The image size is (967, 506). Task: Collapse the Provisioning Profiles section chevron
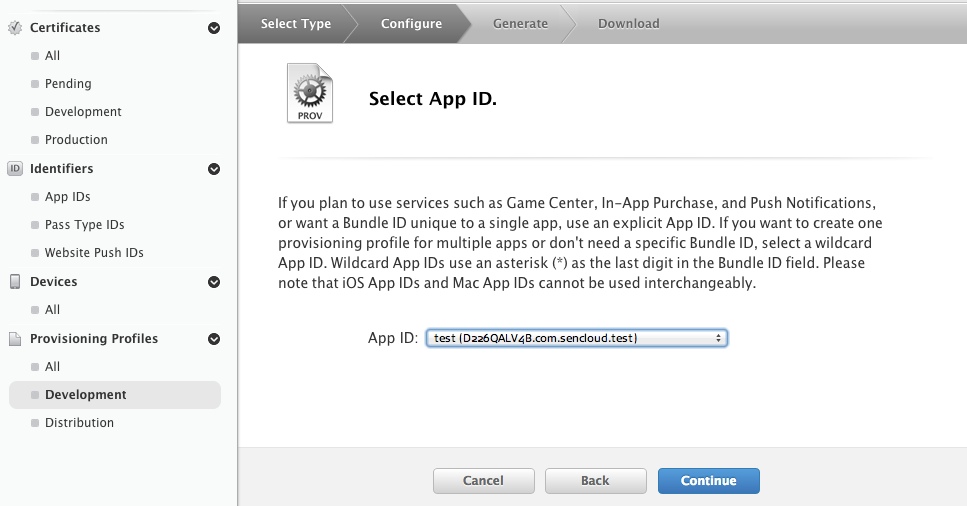tap(214, 339)
